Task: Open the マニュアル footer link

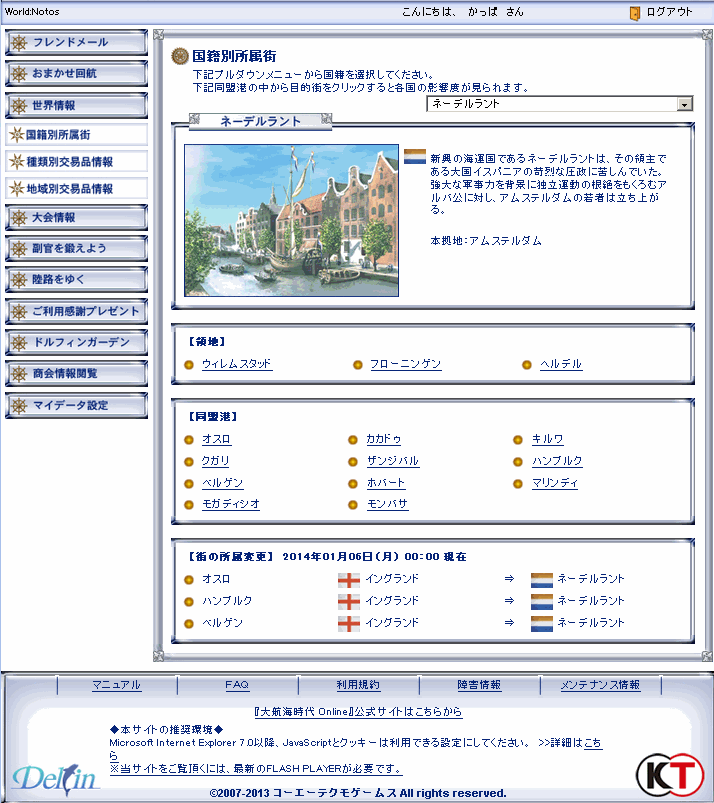Action: 116,685
